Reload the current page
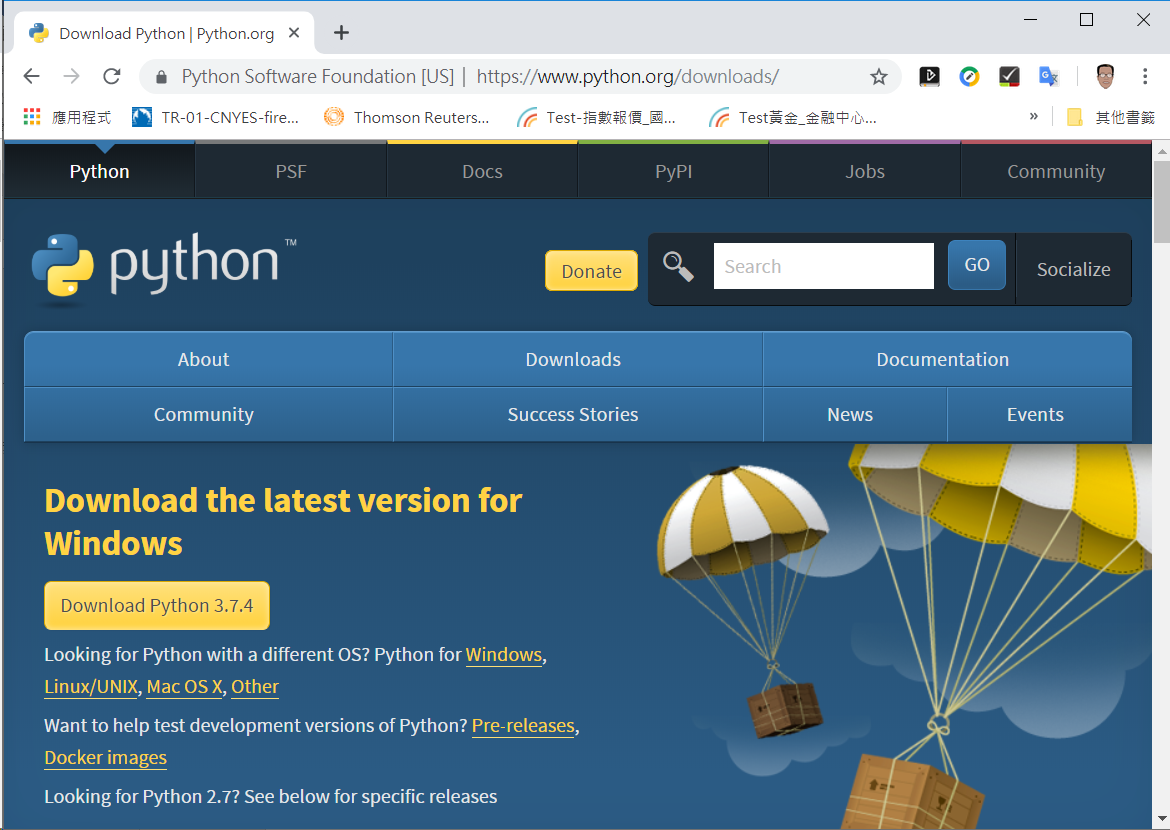The height and width of the screenshot is (830, 1170). (x=112, y=76)
